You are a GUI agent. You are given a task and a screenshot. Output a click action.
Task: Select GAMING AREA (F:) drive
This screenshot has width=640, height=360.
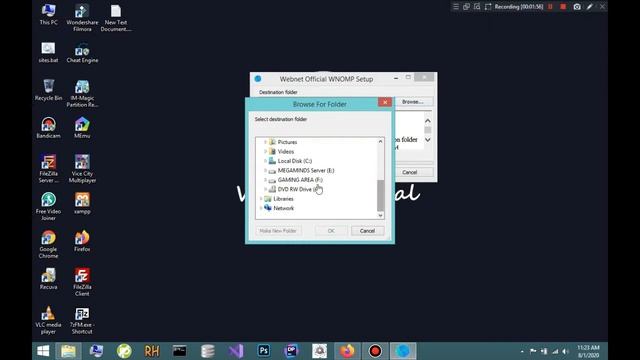[x=300, y=180]
